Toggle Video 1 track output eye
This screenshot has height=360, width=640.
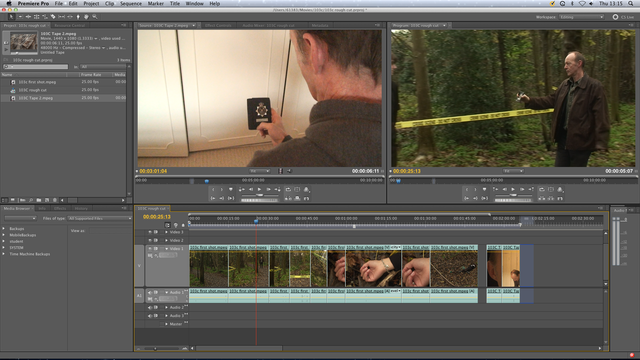[150, 249]
